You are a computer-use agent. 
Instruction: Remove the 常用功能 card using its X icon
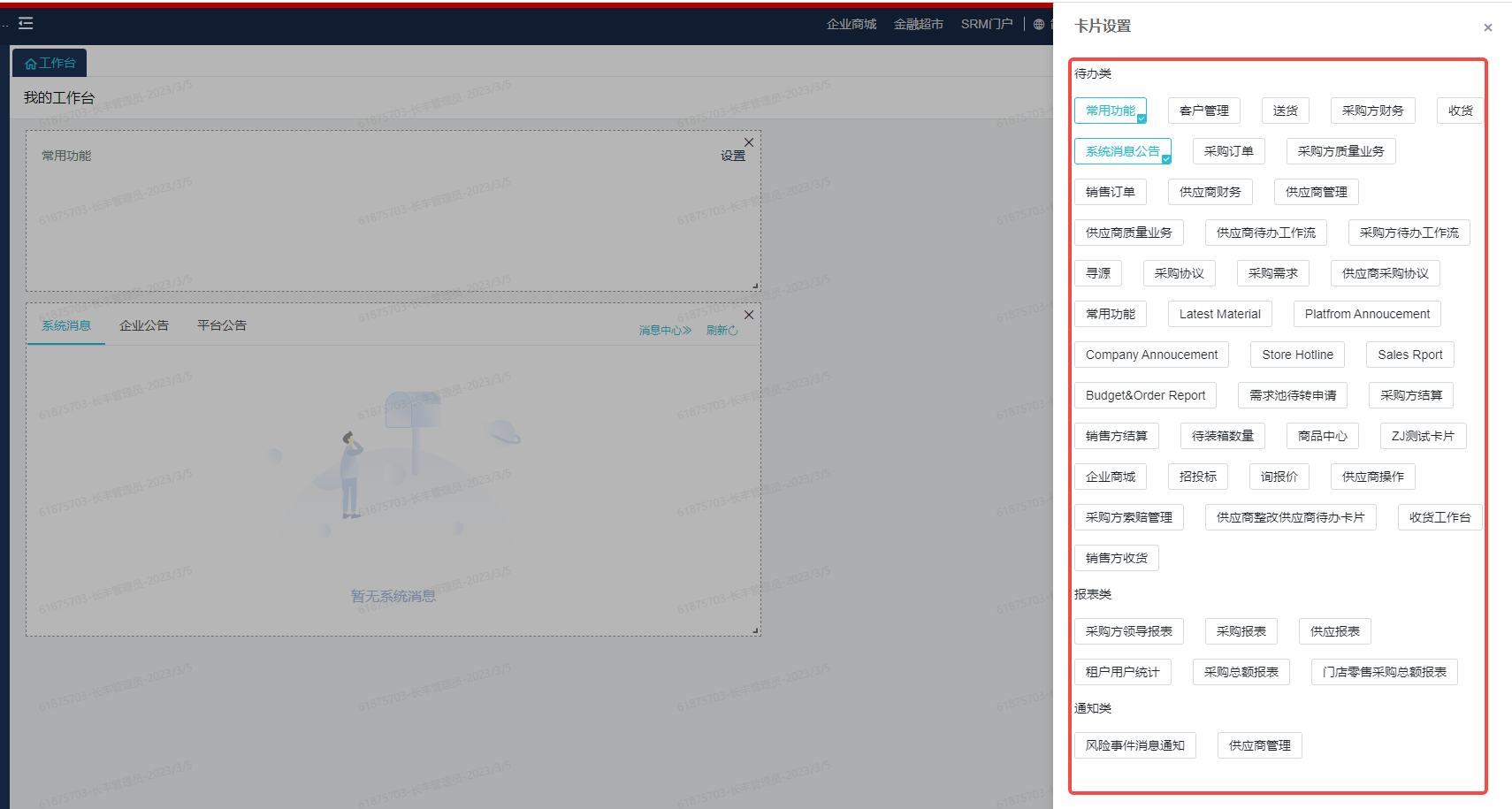click(x=749, y=142)
